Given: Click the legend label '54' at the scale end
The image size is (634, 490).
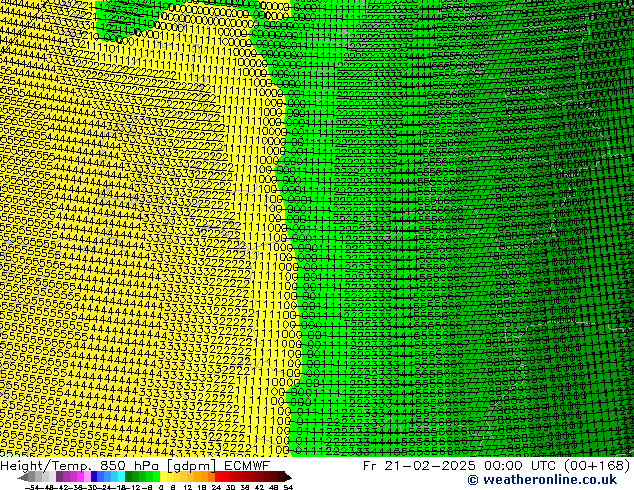Looking at the screenshot, I should pos(288,488).
